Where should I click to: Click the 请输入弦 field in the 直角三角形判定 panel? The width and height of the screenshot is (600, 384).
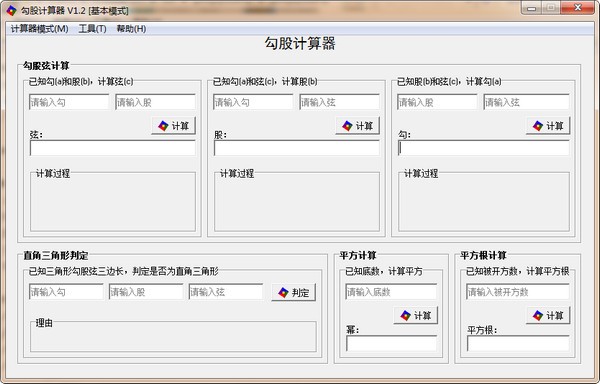click(x=226, y=292)
